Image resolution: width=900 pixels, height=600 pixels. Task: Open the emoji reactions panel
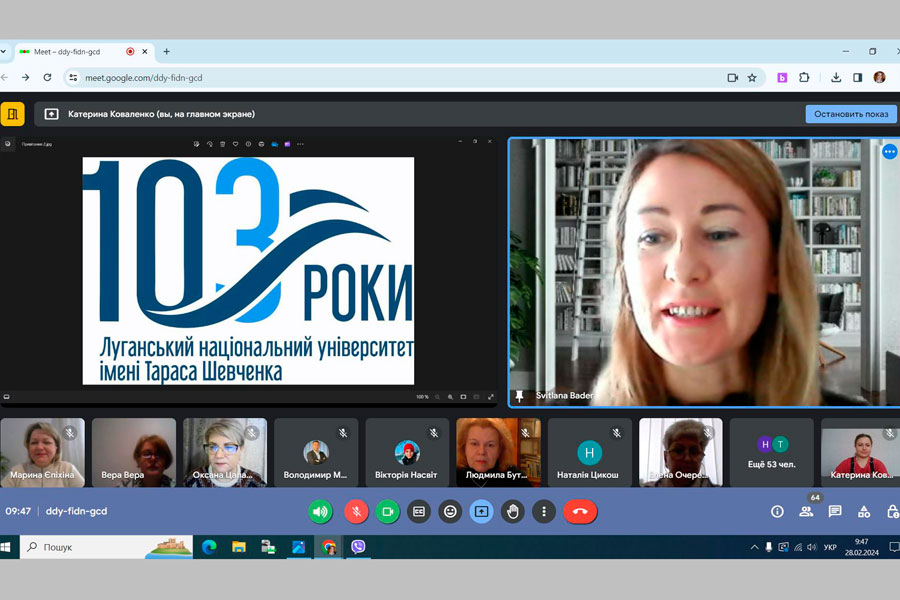(x=450, y=511)
